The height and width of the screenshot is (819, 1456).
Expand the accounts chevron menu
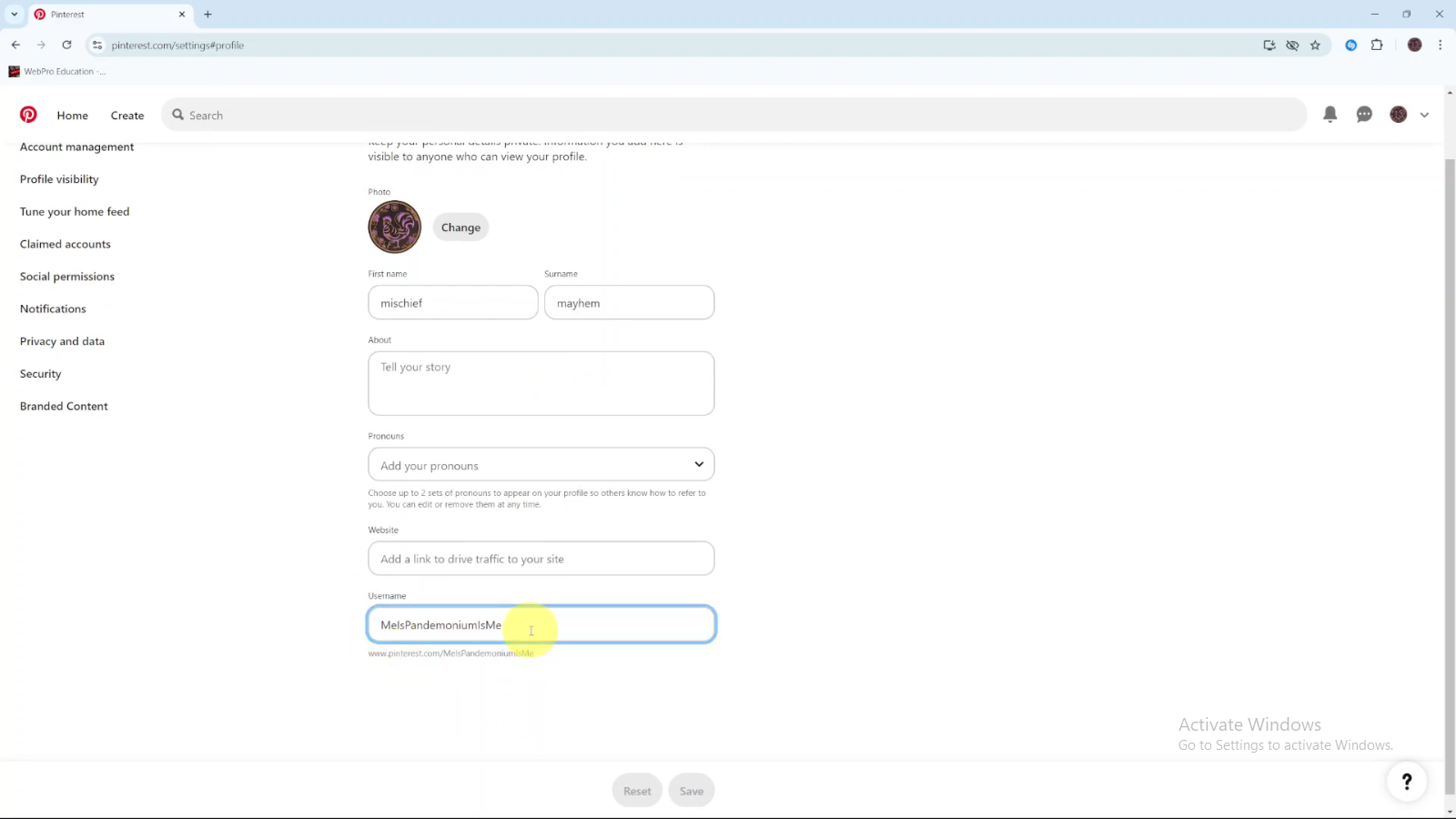(x=1424, y=116)
